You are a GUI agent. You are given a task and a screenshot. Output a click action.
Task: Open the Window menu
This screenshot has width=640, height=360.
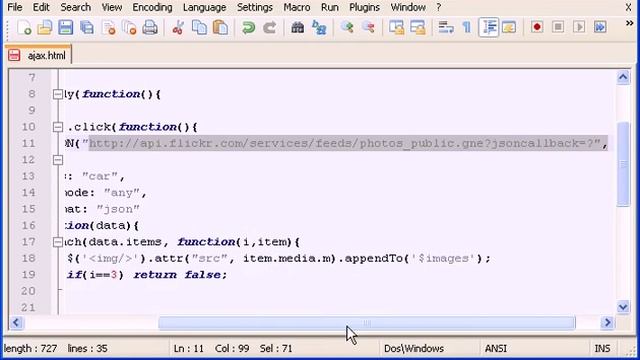[x=408, y=7]
